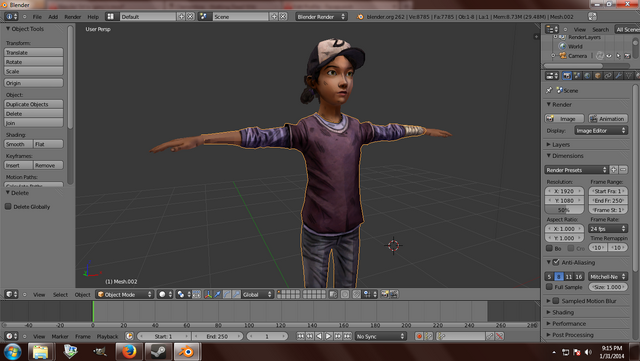Open the World properties tab icon
Viewport: 640px width, 361px height.
pyautogui.click(x=587, y=76)
